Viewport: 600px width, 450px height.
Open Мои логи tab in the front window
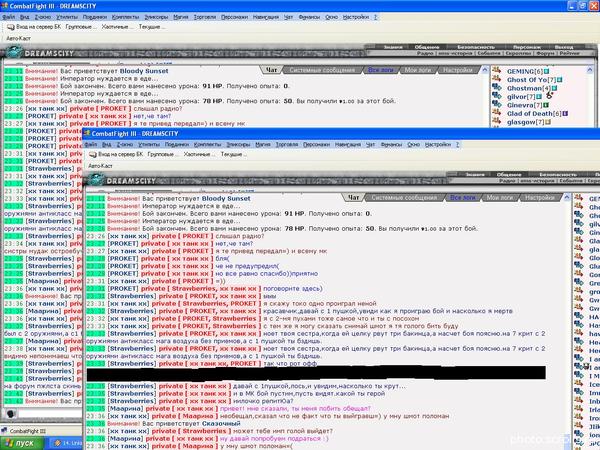point(499,197)
